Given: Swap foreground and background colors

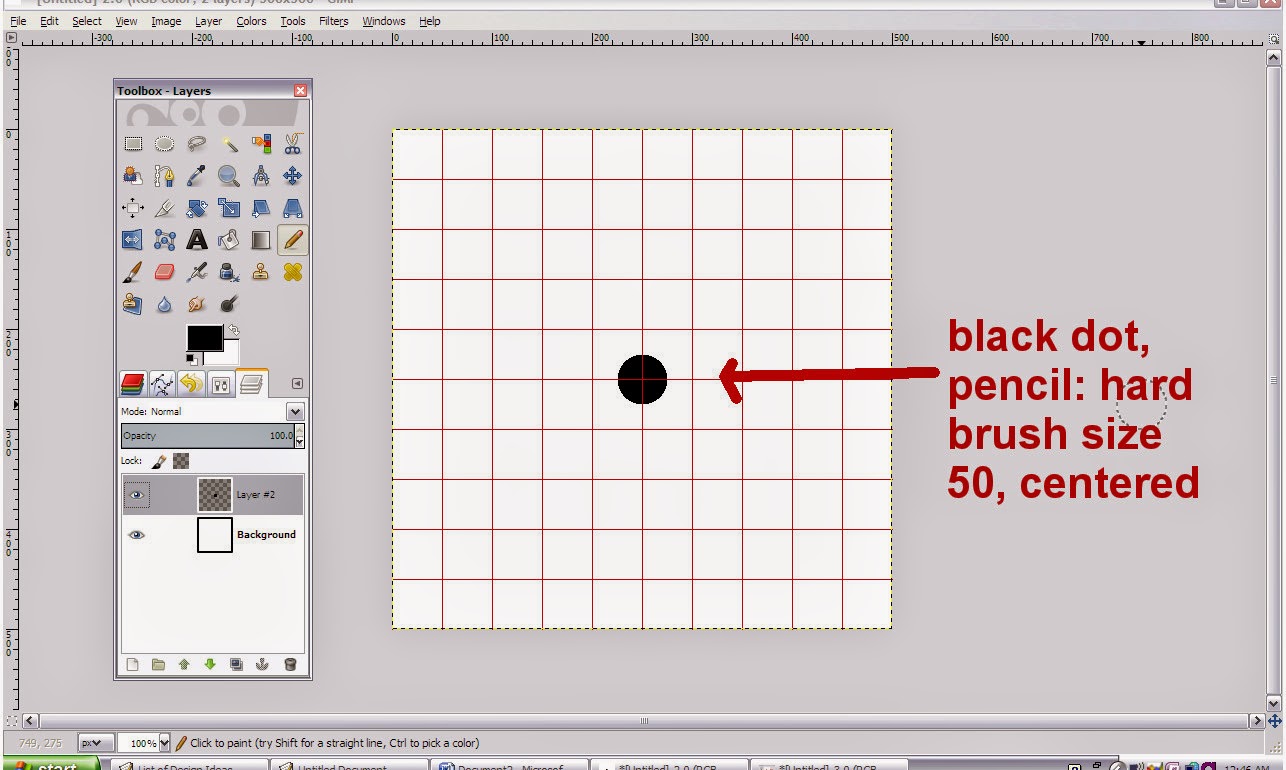Looking at the screenshot, I should pos(234,329).
